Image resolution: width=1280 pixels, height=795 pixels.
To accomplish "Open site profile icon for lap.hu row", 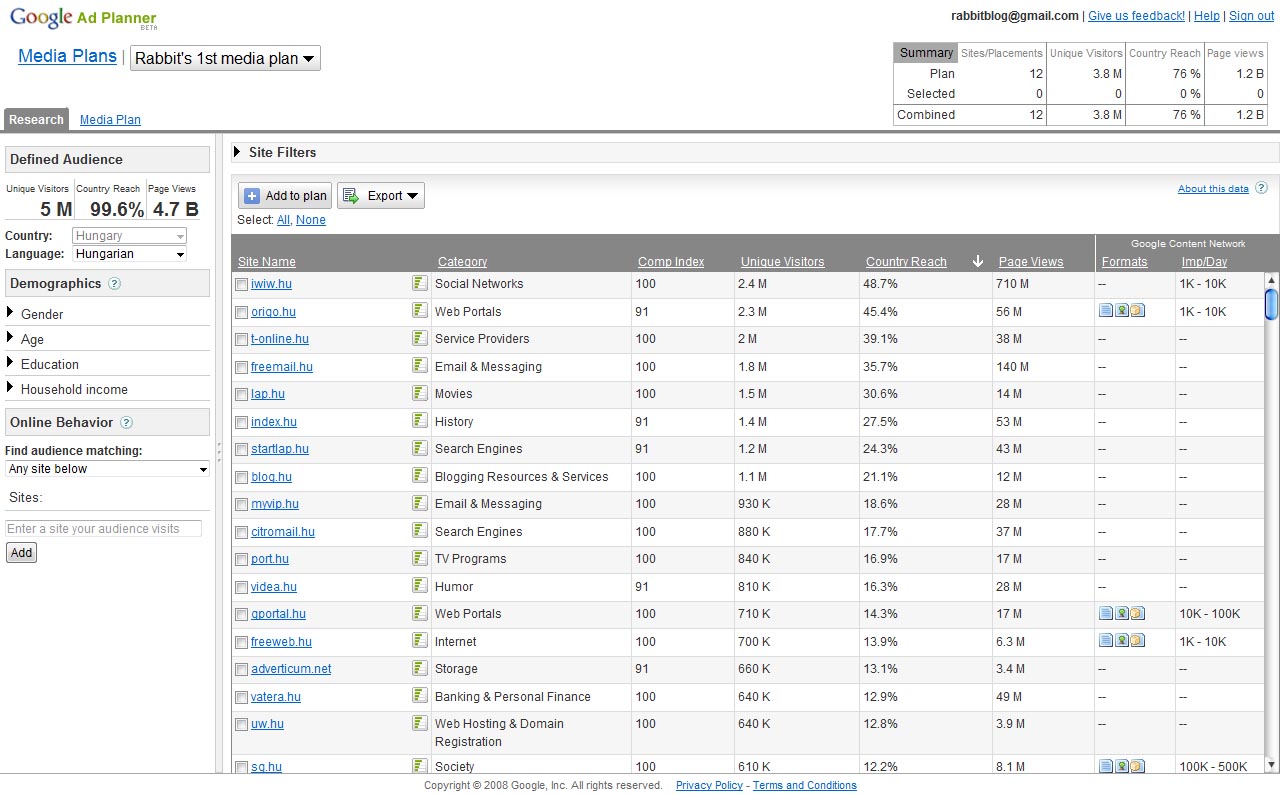I will [420, 393].
